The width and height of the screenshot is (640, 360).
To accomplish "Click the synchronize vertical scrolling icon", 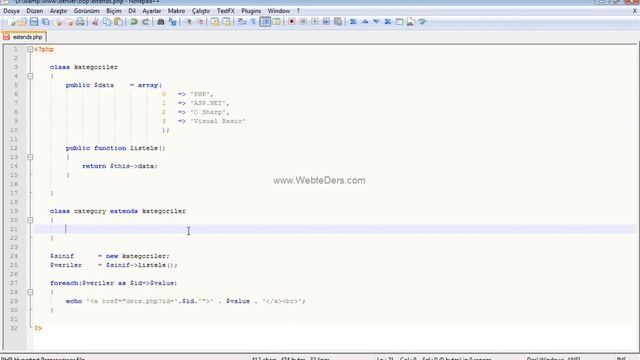I will [x=215, y=22].
